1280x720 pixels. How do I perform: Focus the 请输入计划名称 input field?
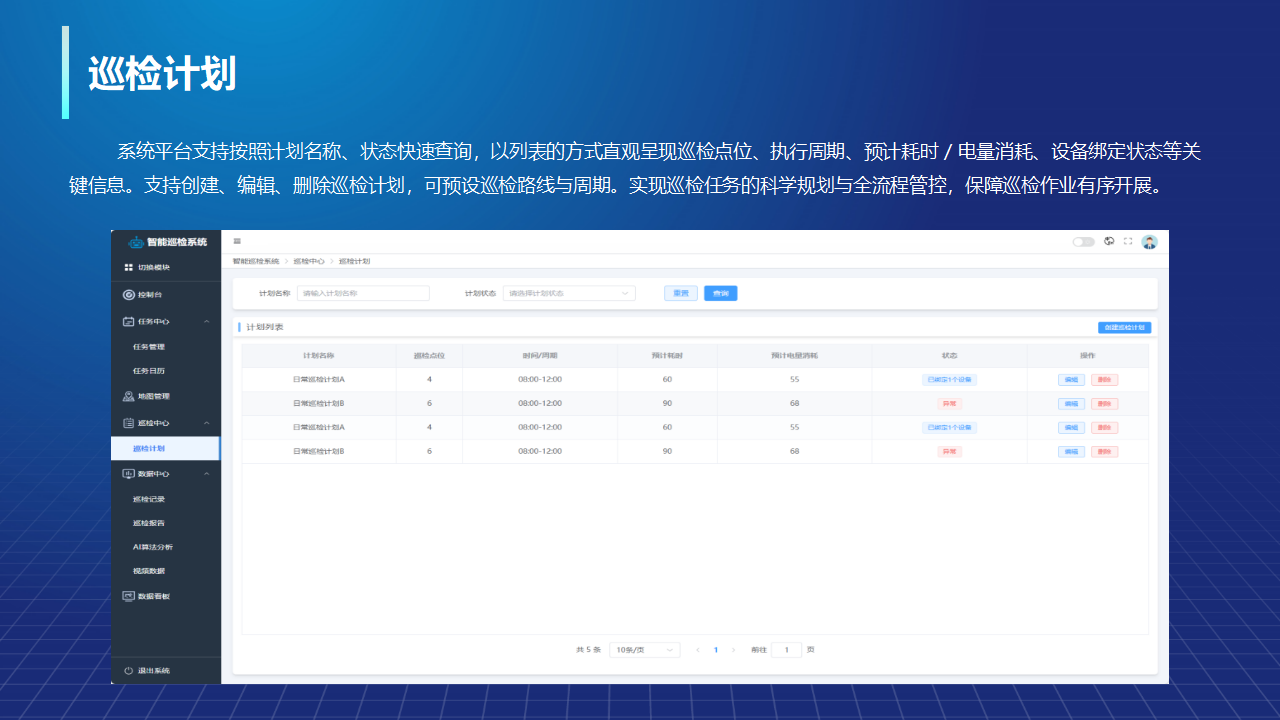point(363,293)
